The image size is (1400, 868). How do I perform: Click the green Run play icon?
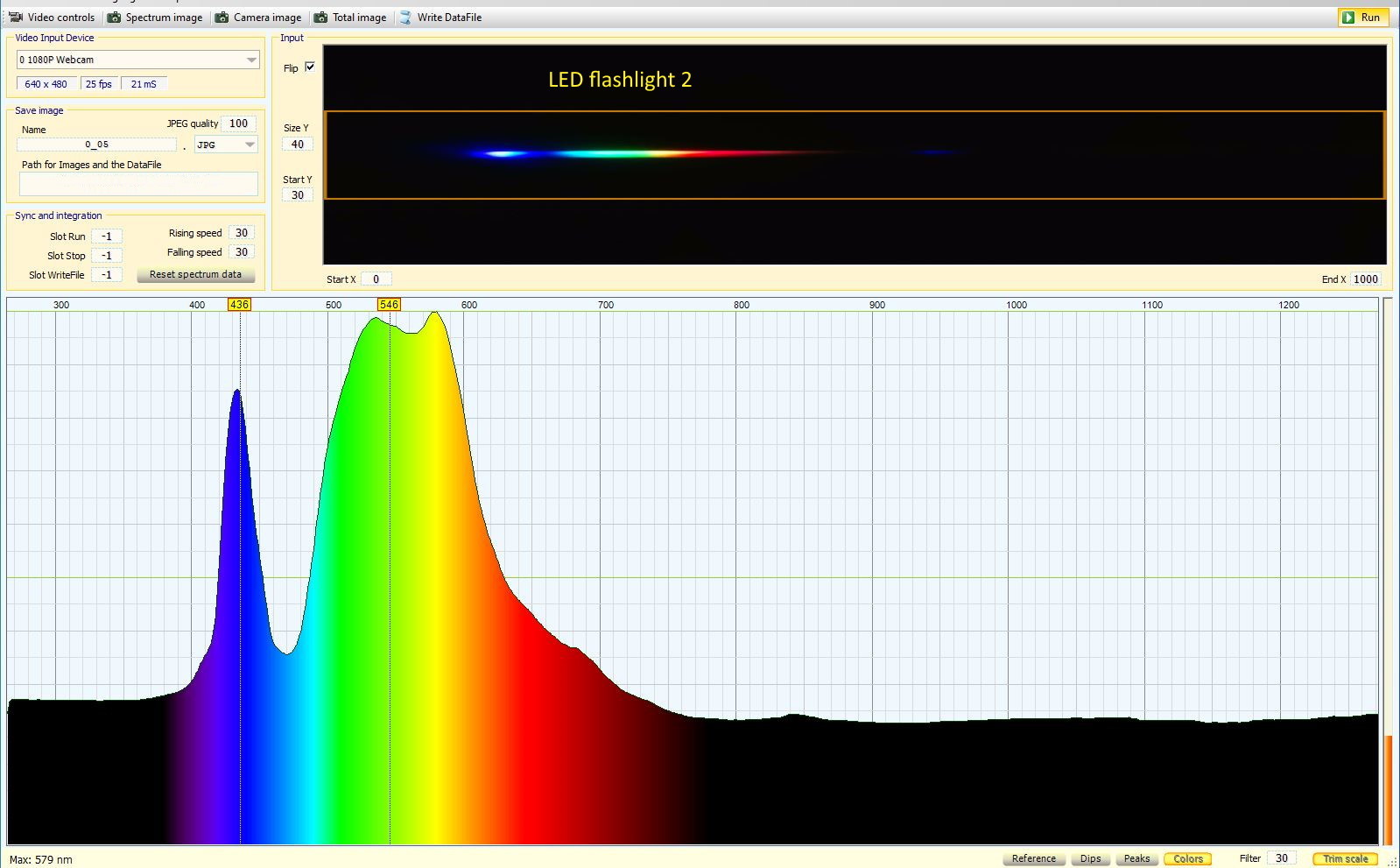(1348, 18)
